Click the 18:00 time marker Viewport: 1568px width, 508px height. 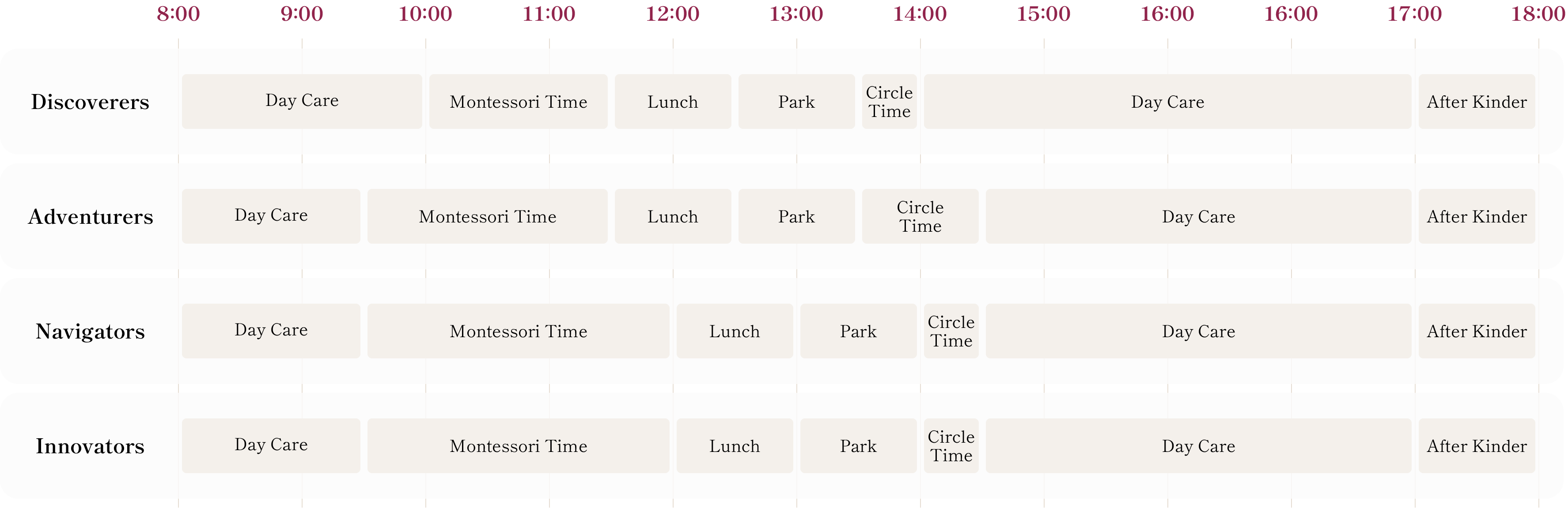coord(1538,13)
